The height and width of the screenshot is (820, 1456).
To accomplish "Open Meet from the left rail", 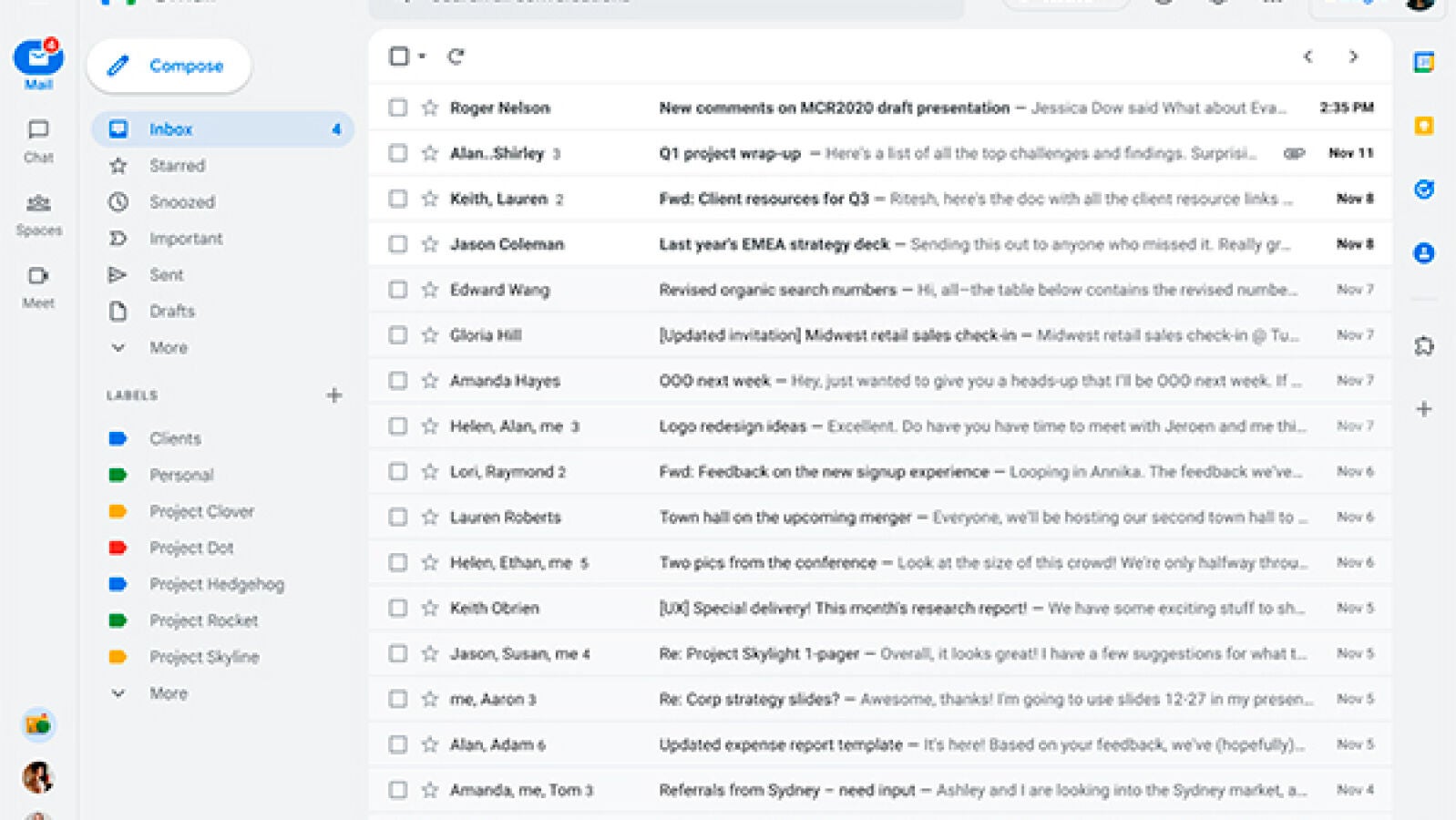I will 38,286.
